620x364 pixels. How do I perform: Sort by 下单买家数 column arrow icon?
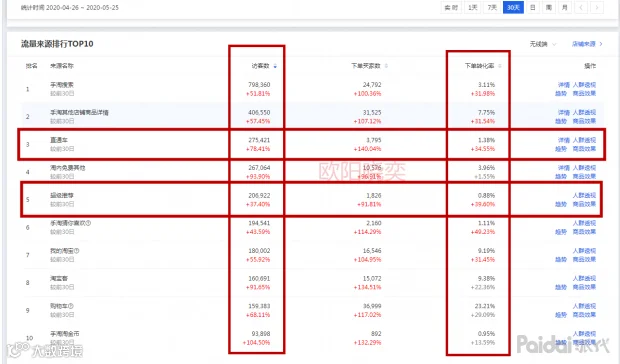coord(386,66)
